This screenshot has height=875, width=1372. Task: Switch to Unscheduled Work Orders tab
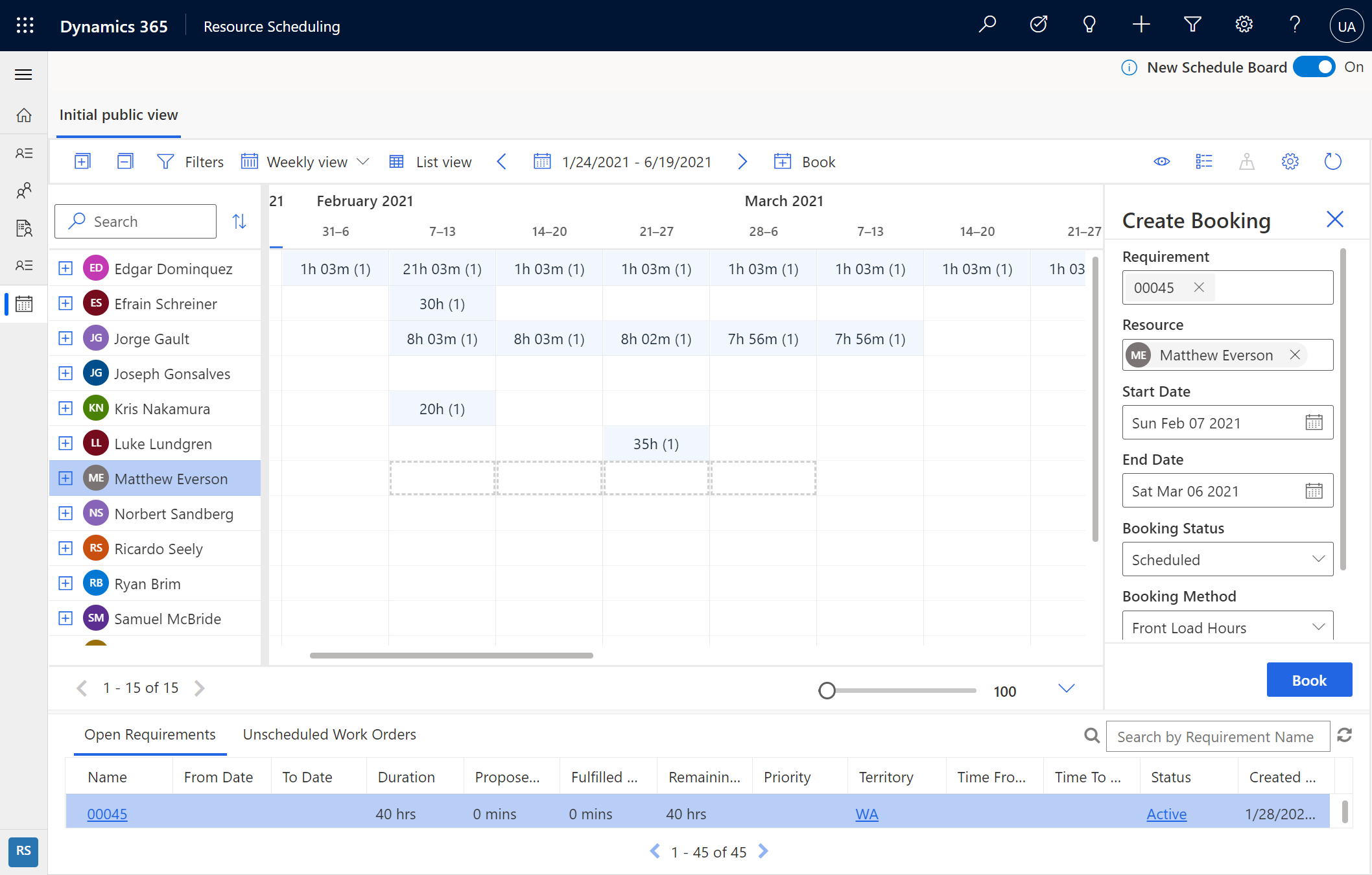[x=330, y=733]
